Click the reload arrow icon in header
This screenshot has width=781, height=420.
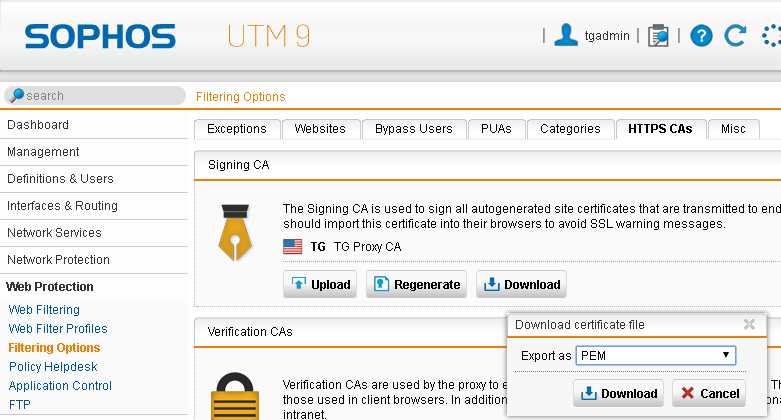click(x=735, y=35)
